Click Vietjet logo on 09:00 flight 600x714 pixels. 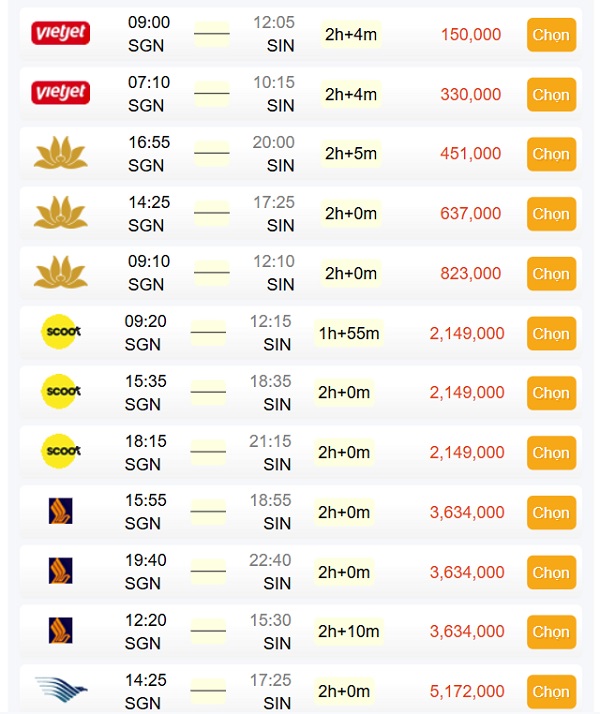[x=61, y=33]
